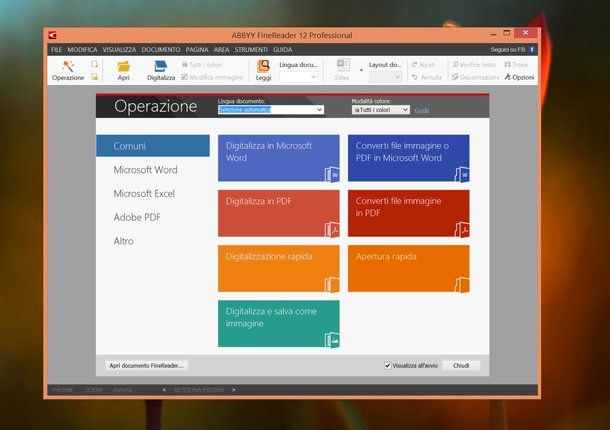Expand the Salva button dropdown arrow
Screen dimensions: 610x430
(x=361, y=70)
